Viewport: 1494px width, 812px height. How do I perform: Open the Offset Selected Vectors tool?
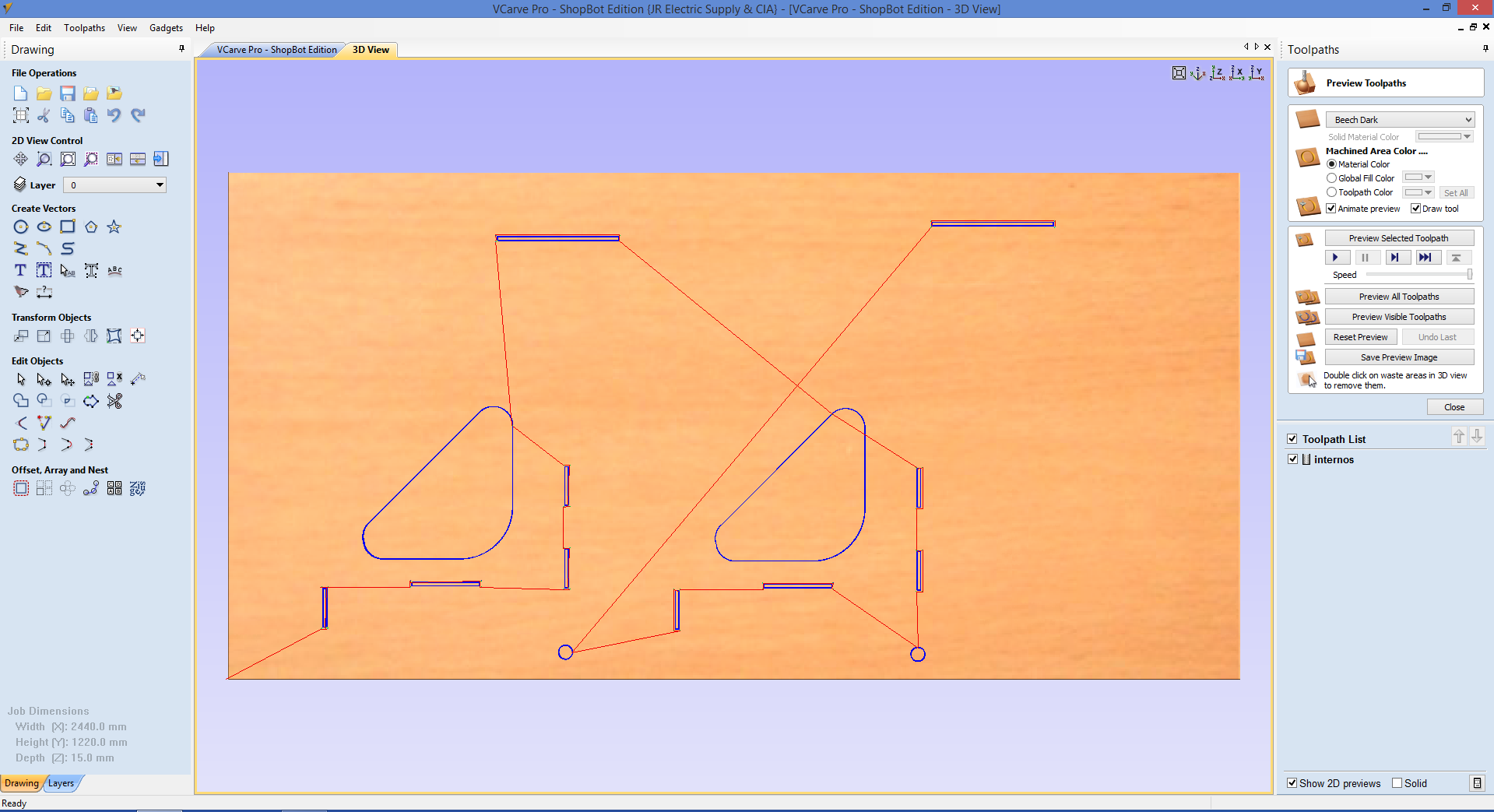tap(21, 488)
